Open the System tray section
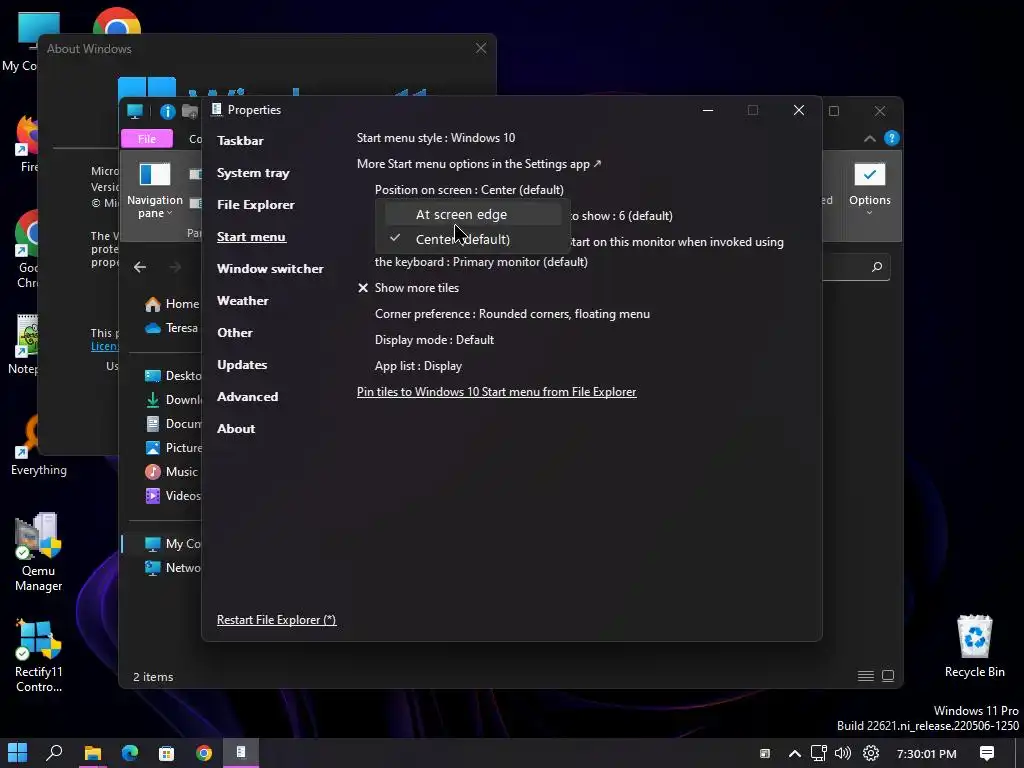Image resolution: width=1024 pixels, height=768 pixels. point(253,172)
